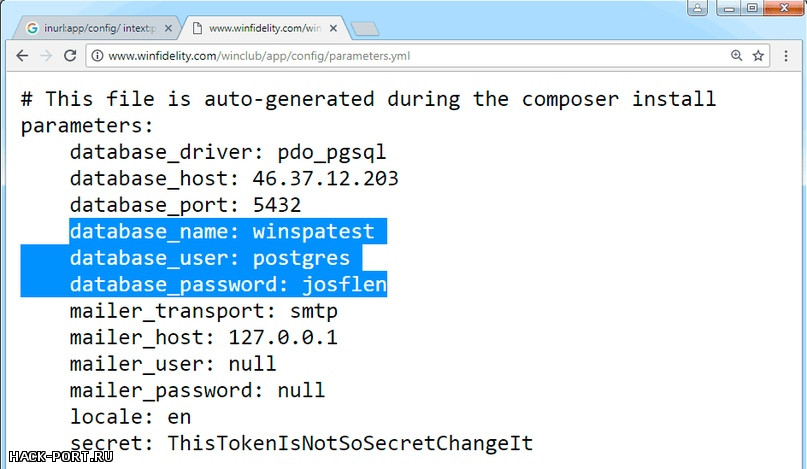Close the Google search tab
The width and height of the screenshot is (807, 469).
point(168,28)
